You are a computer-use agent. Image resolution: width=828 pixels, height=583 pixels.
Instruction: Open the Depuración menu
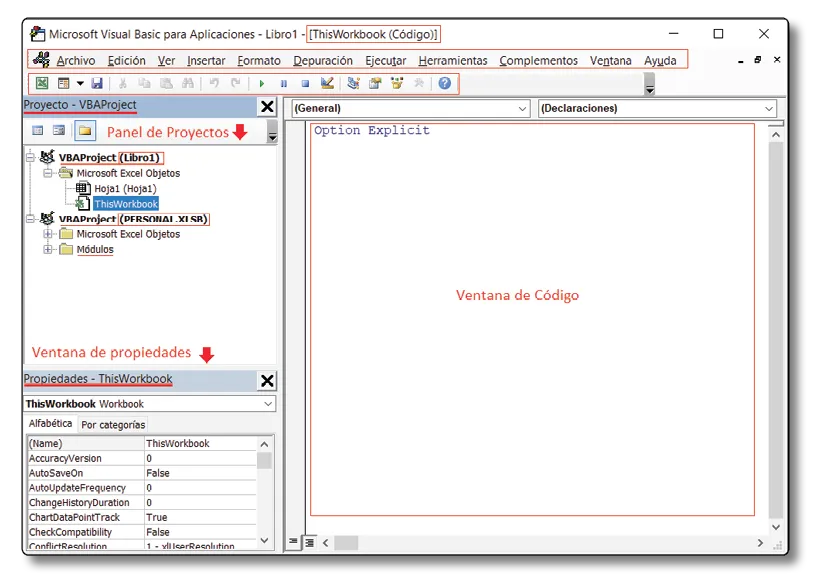point(322,61)
